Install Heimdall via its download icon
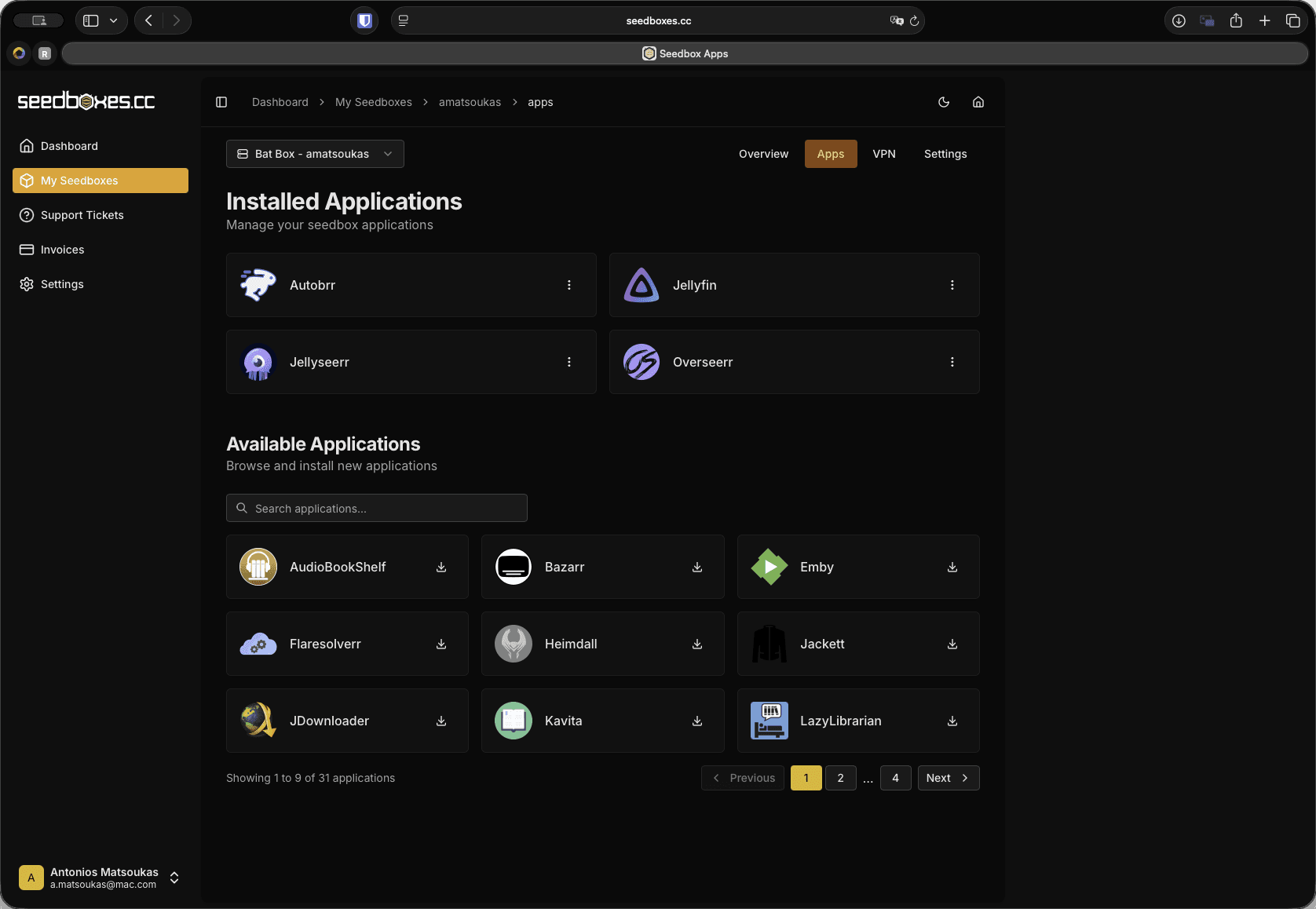The width and height of the screenshot is (1316, 909). pyautogui.click(x=697, y=644)
